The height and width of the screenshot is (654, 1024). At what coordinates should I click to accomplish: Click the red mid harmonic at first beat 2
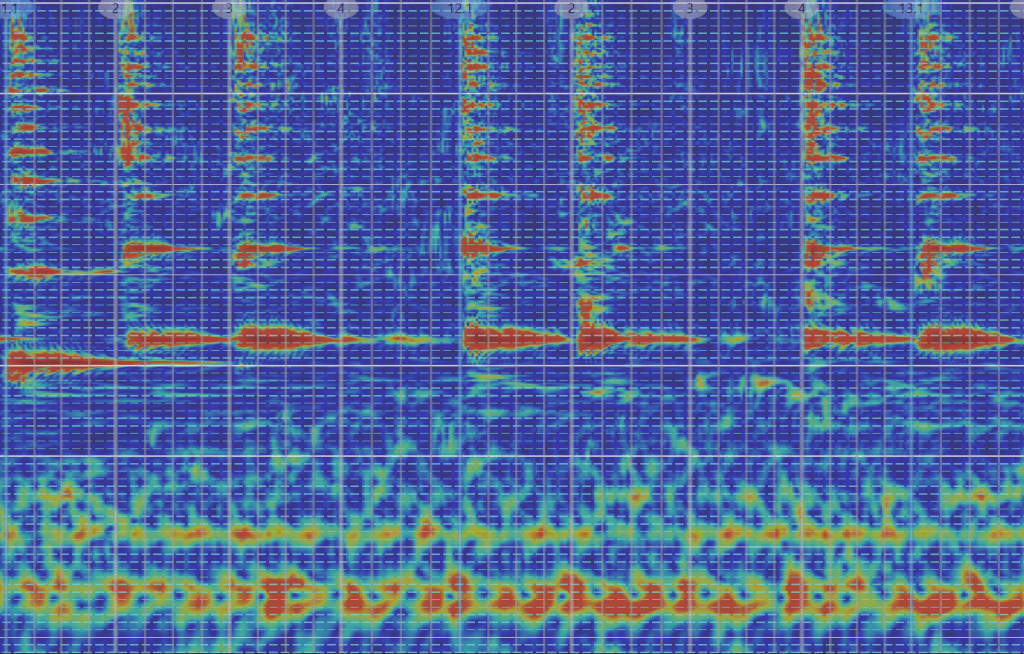click(150, 249)
